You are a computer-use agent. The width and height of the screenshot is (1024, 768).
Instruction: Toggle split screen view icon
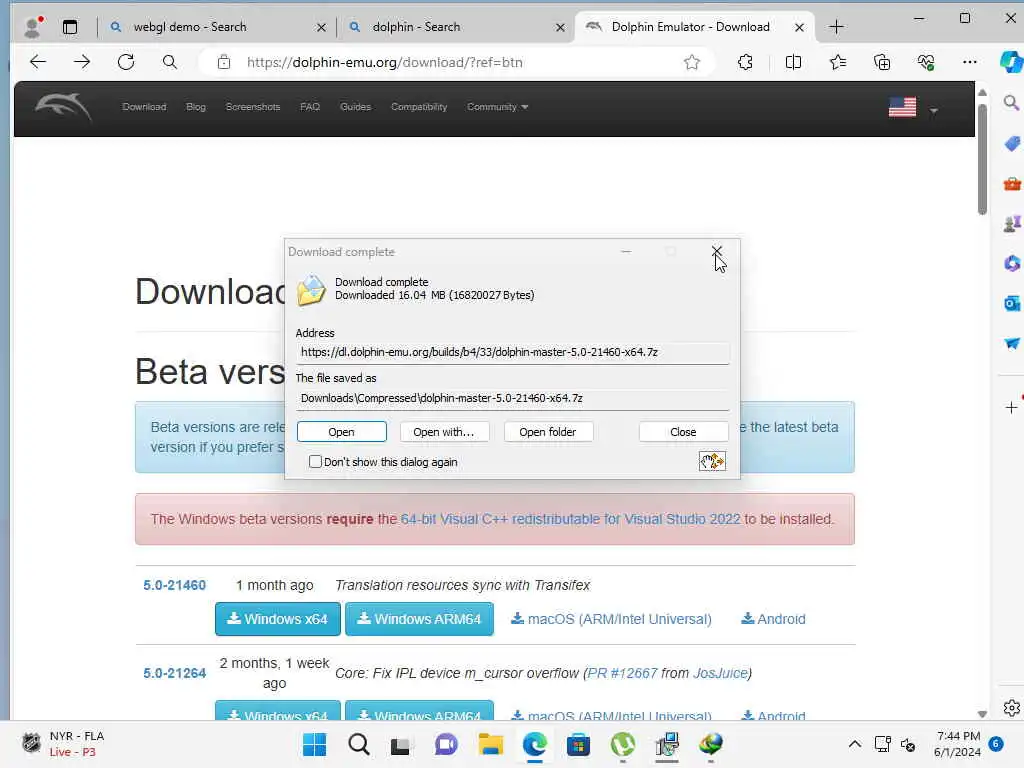pyautogui.click(x=793, y=62)
